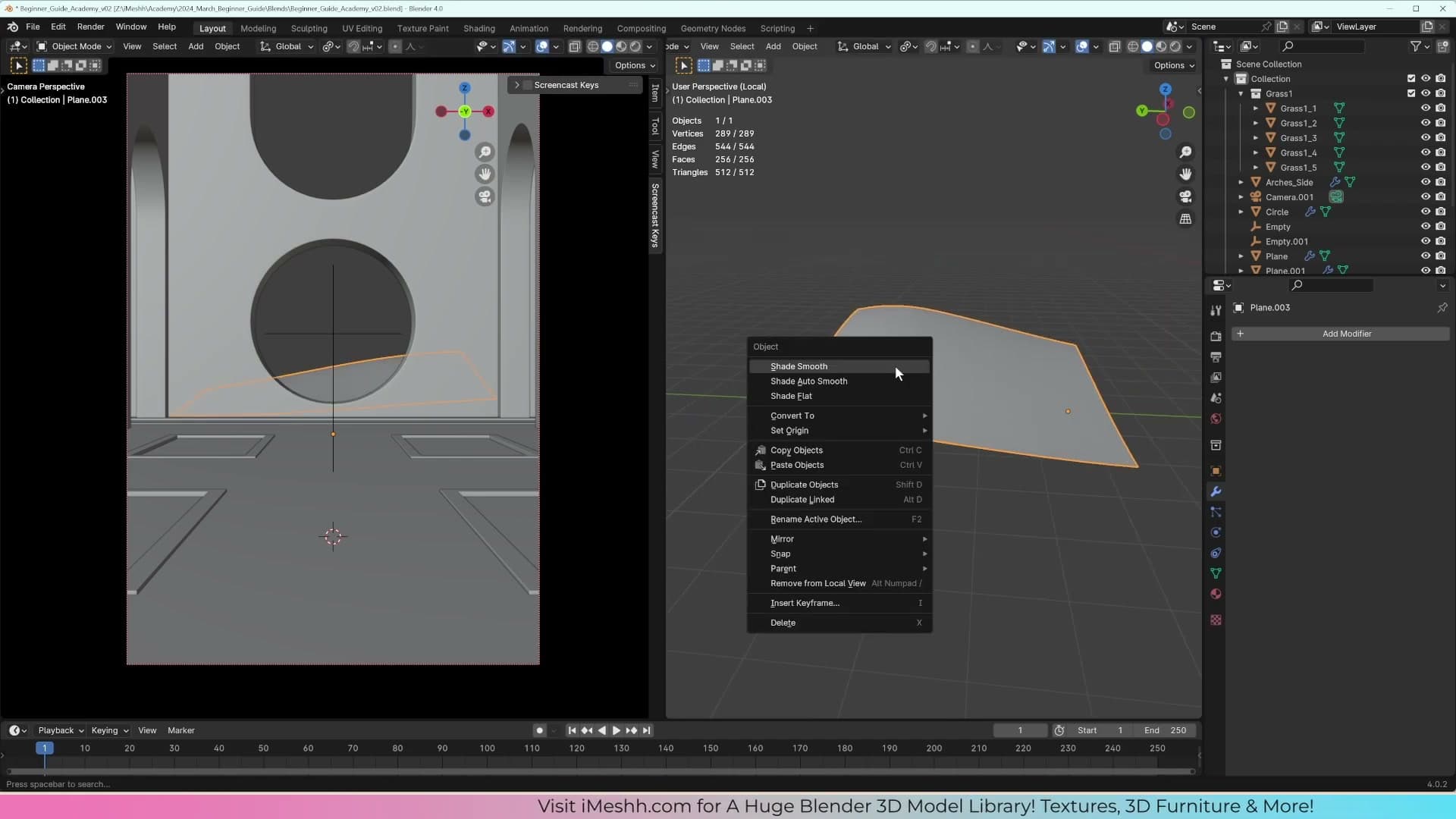This screenshot has width=1456, height=819.
Task: Open the Render properties tab
Action: 1216,336
